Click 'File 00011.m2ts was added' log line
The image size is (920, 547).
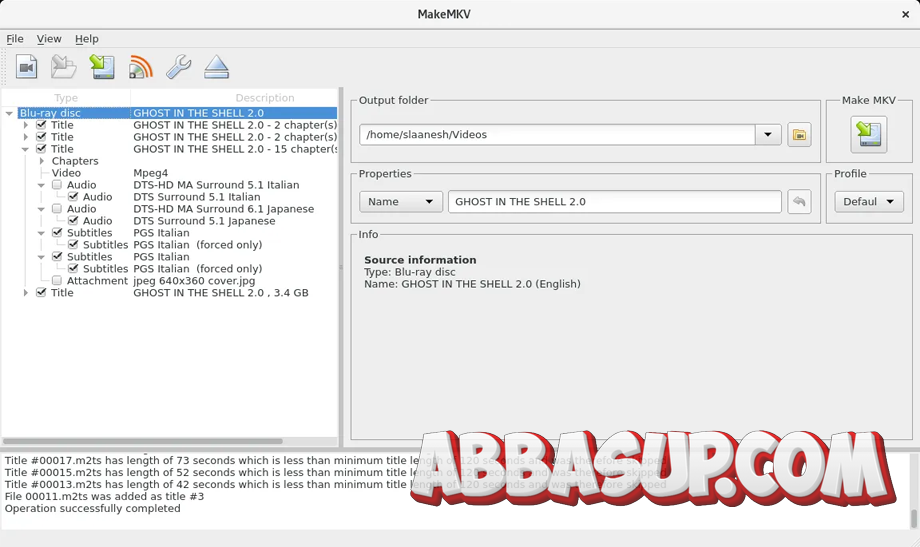tap(104, 497)
